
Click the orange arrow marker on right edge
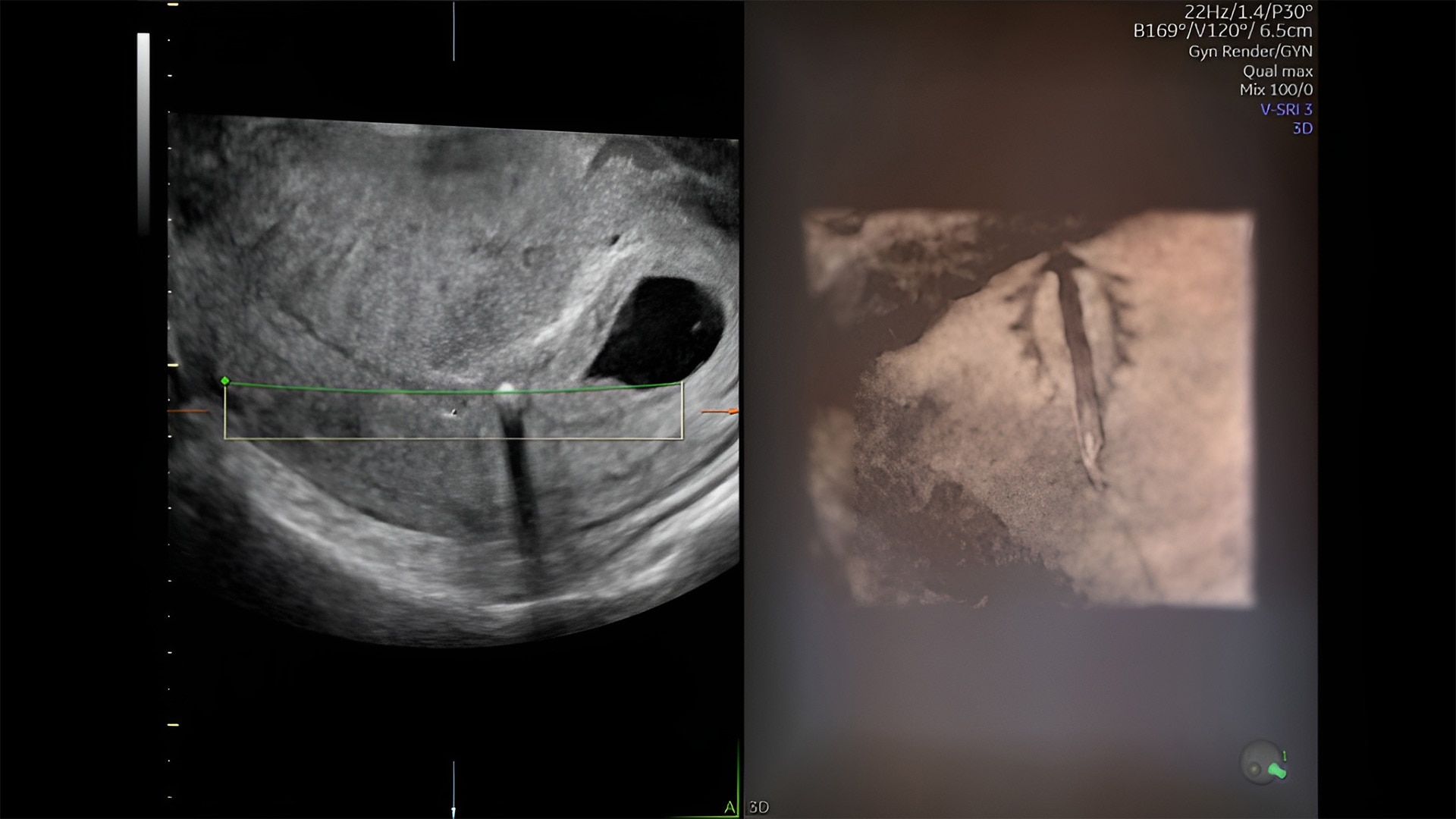720,412
